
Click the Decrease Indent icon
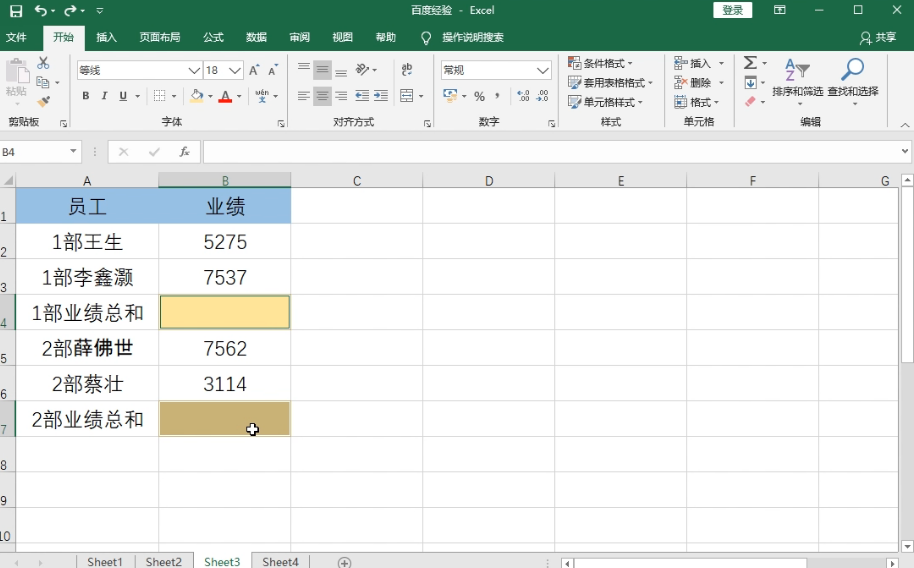coord(362,96)
